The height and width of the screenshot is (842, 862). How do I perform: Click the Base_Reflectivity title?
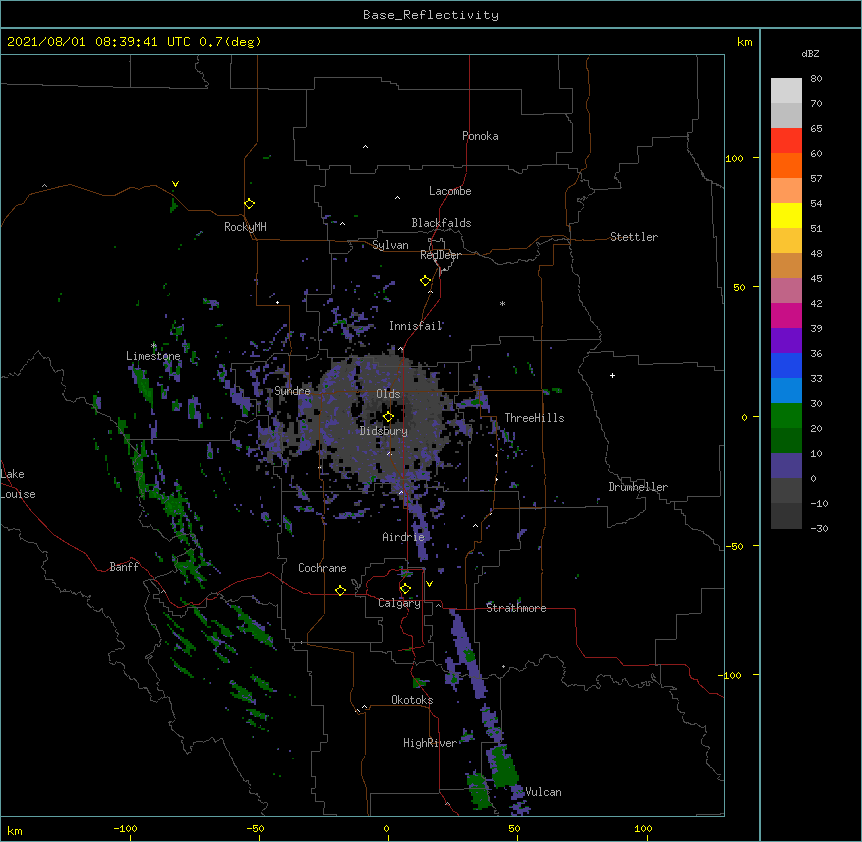[x=431, y=15]
